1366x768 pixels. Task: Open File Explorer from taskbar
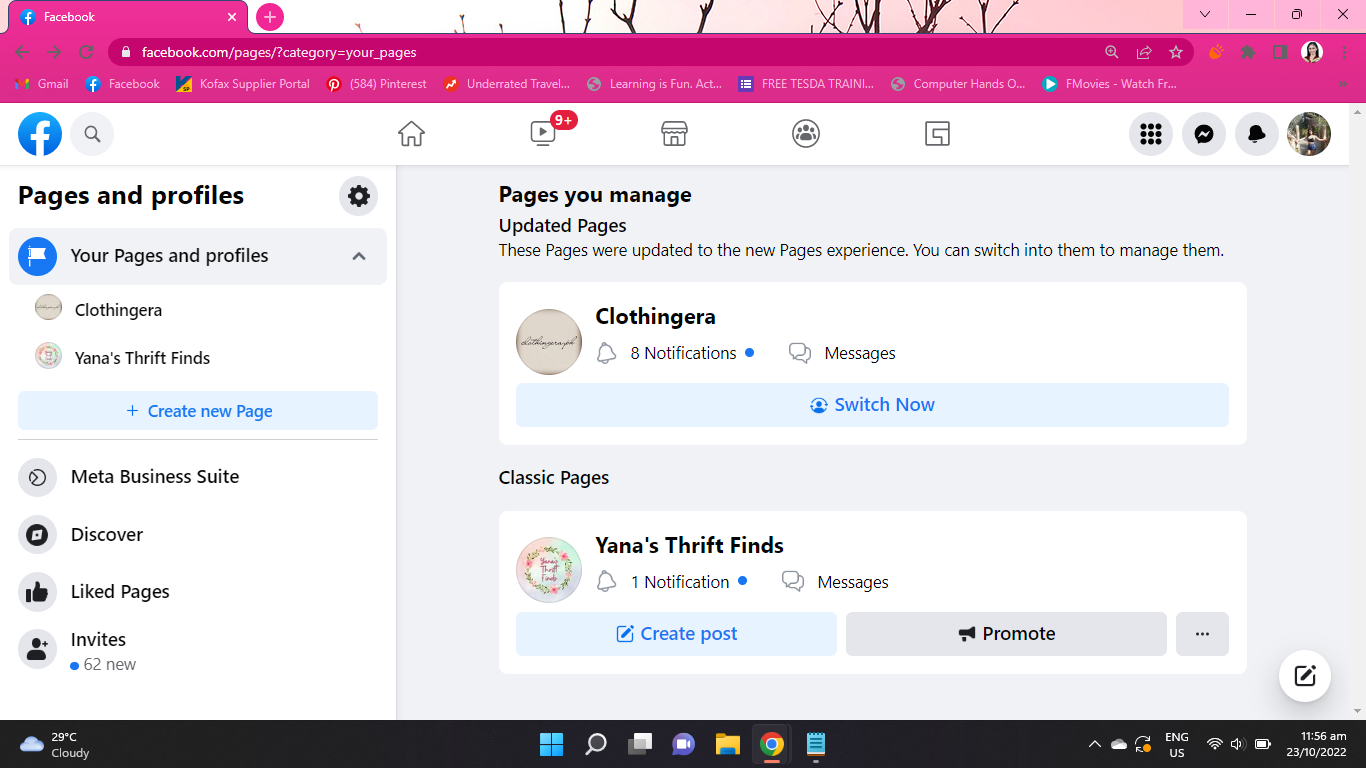[x=727, y=744]
